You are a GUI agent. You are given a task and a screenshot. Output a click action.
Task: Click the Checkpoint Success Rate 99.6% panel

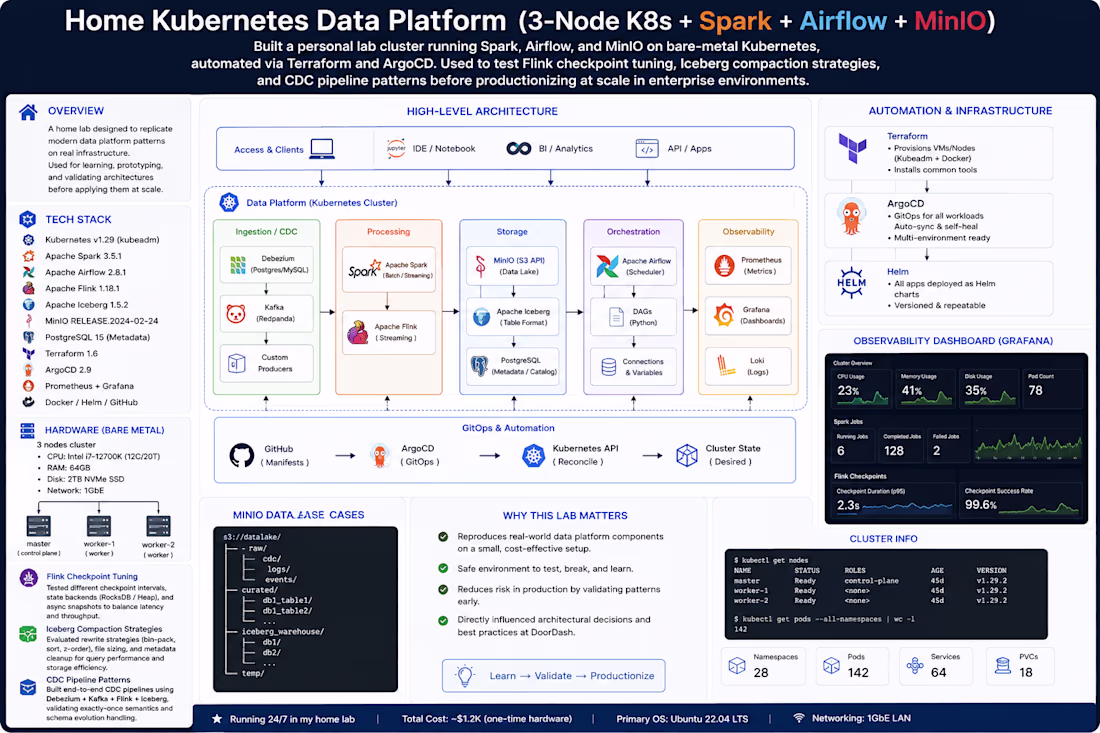1021,500
